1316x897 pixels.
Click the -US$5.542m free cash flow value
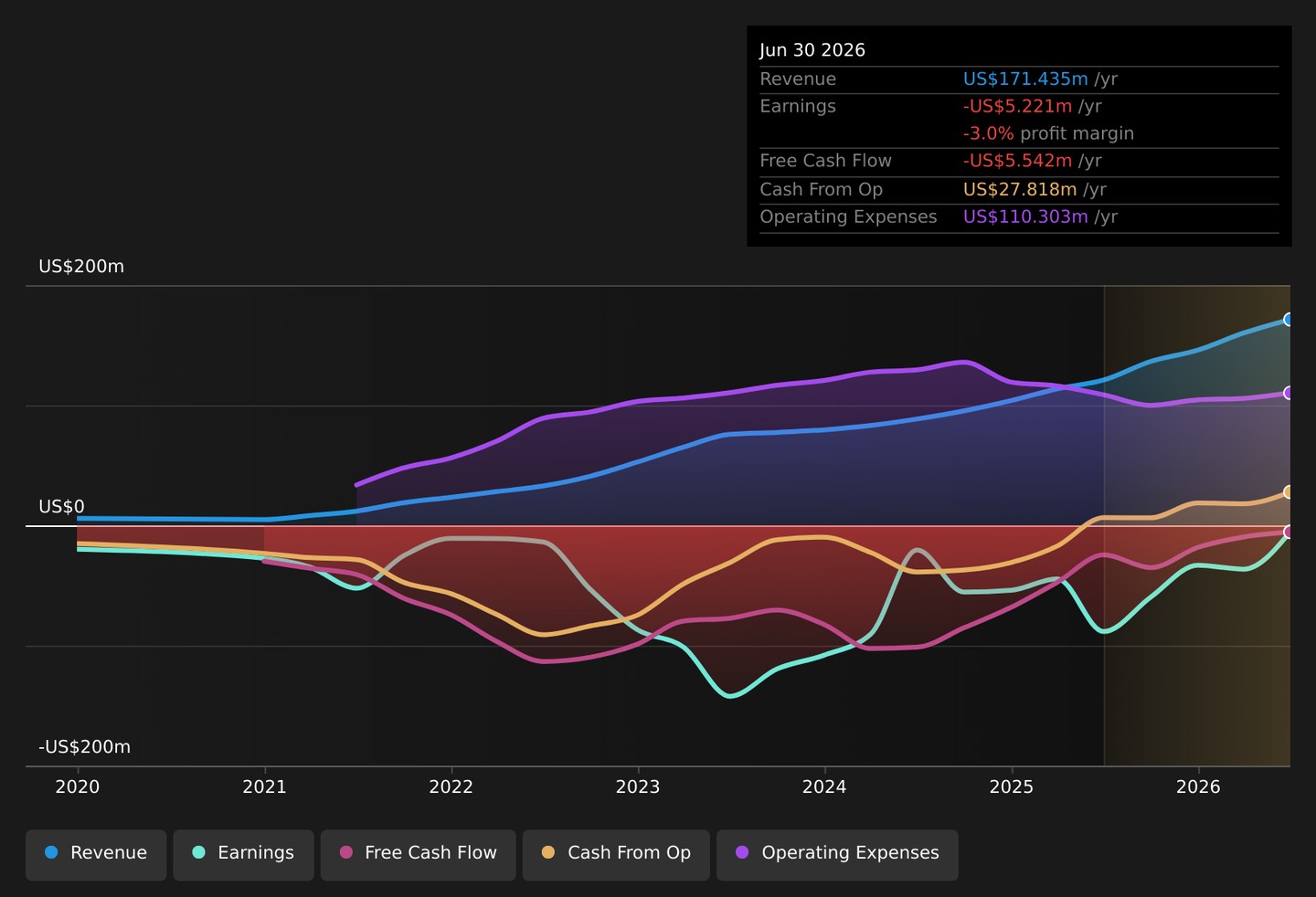click(1017, 161)
